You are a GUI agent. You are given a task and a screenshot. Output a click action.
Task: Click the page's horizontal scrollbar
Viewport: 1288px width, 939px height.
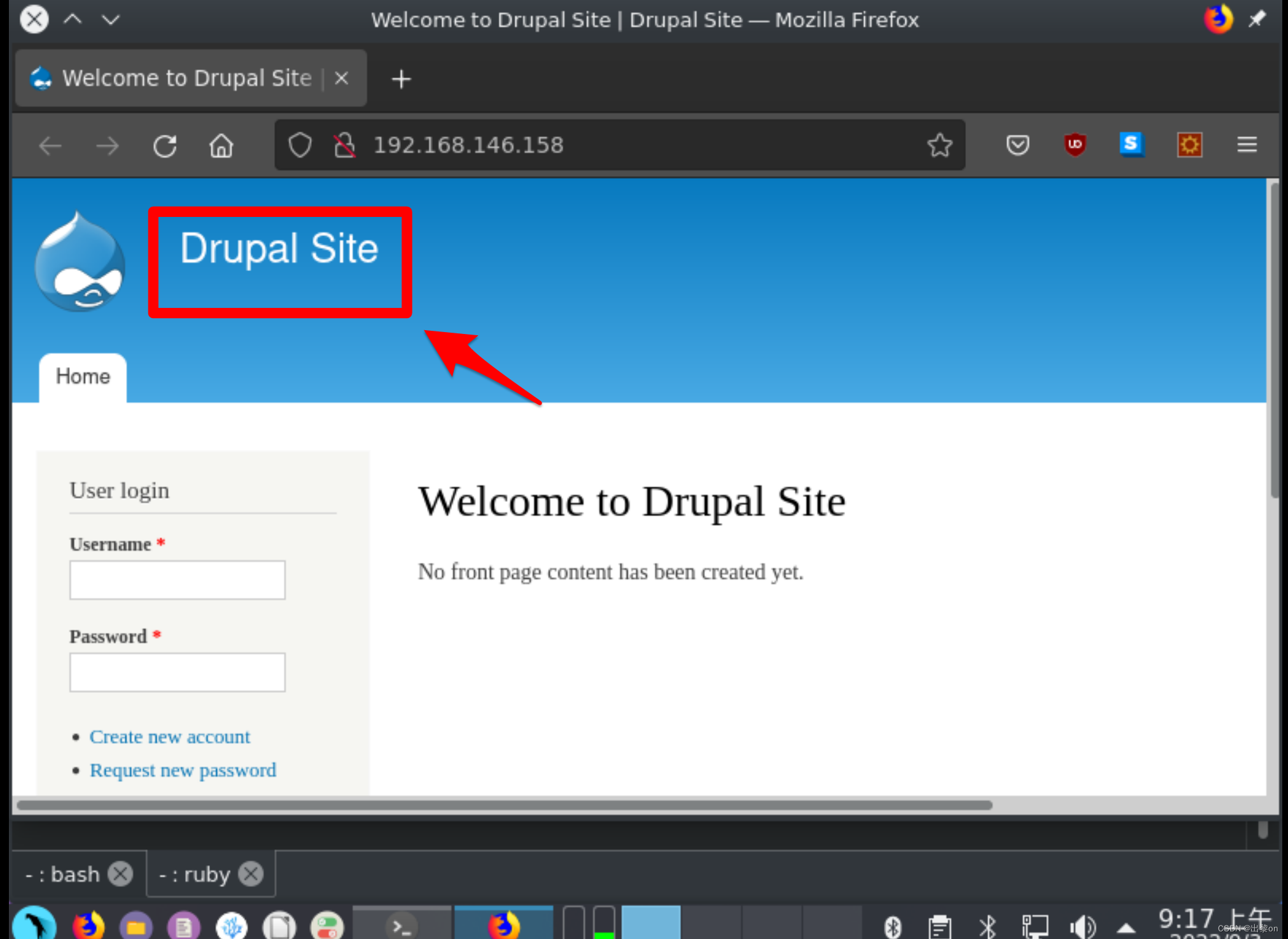(504, 805)
